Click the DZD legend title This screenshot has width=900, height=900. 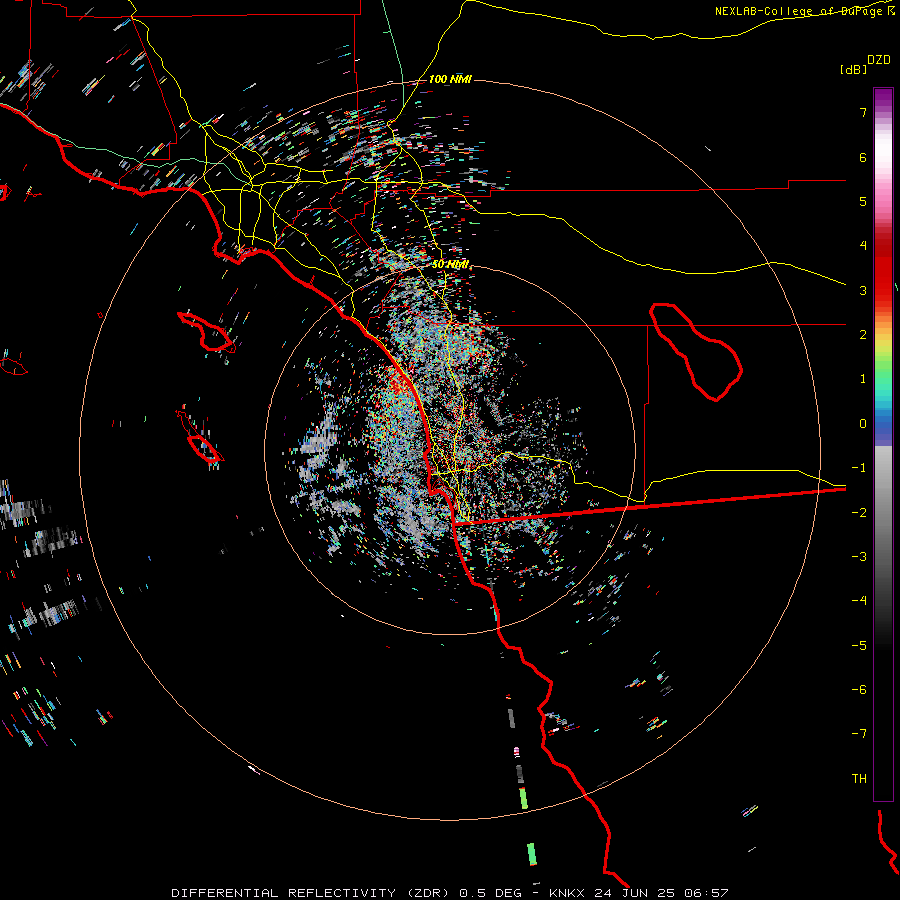click(x=879, y=60)
